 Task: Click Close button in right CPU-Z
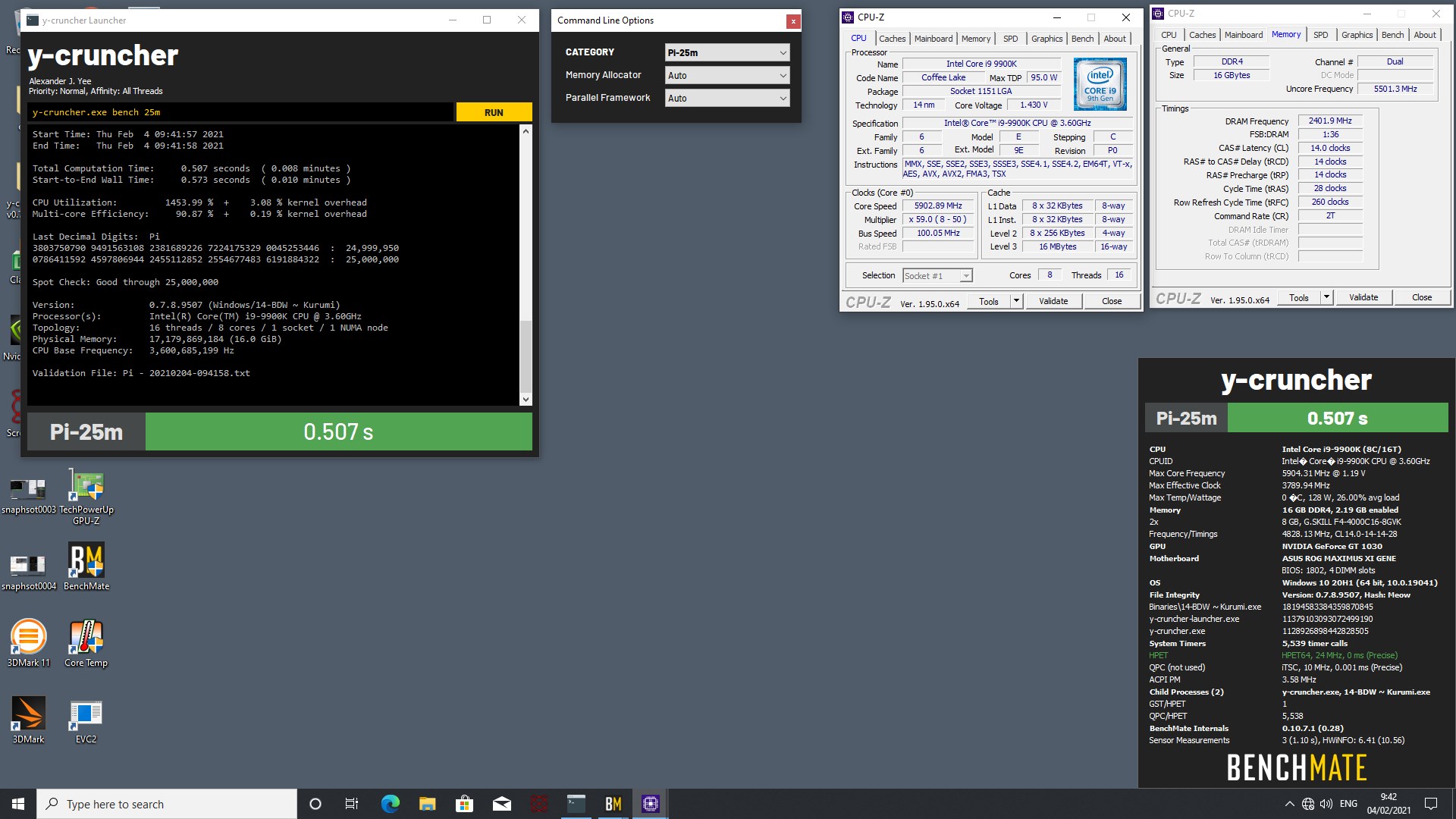tap(1422, 297)
